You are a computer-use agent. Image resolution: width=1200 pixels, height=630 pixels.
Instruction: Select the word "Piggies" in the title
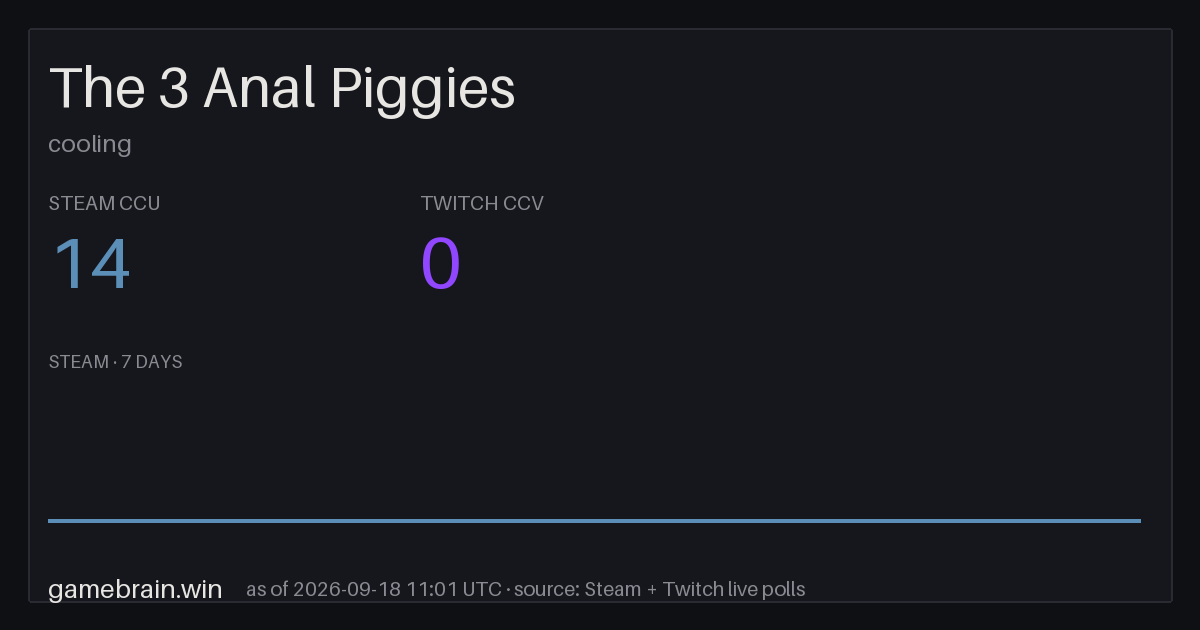pos(423,89)
